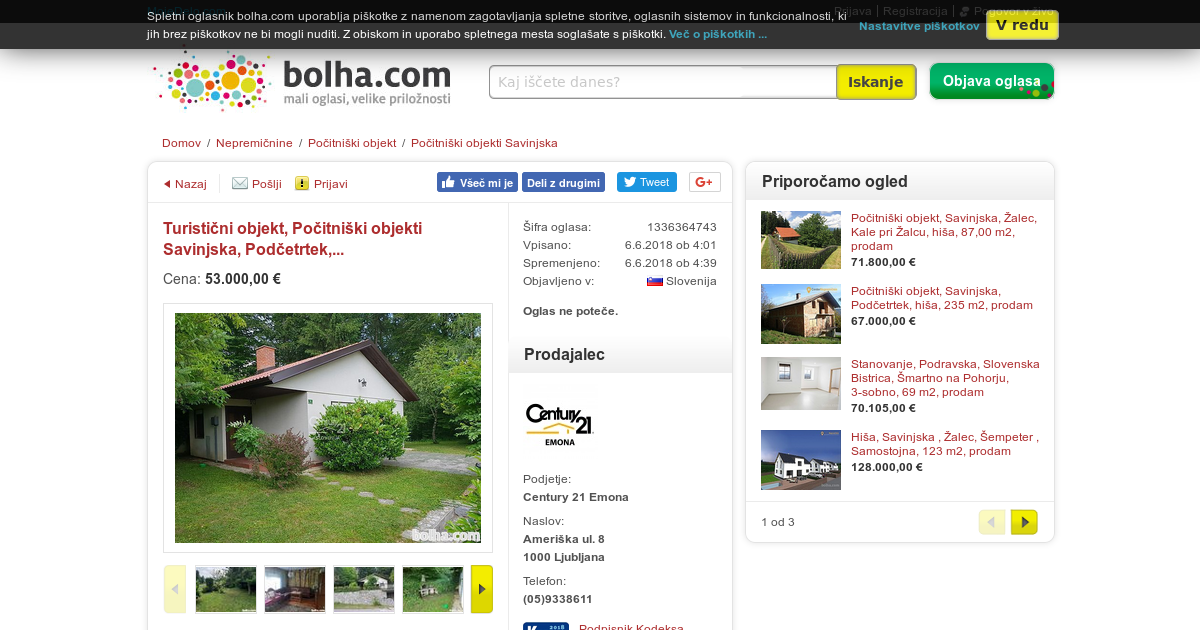The width and height of the screenshot is (1200, 630).
Task: Open the first gallery thumbnail of the lawn
Action: point(226,589)
